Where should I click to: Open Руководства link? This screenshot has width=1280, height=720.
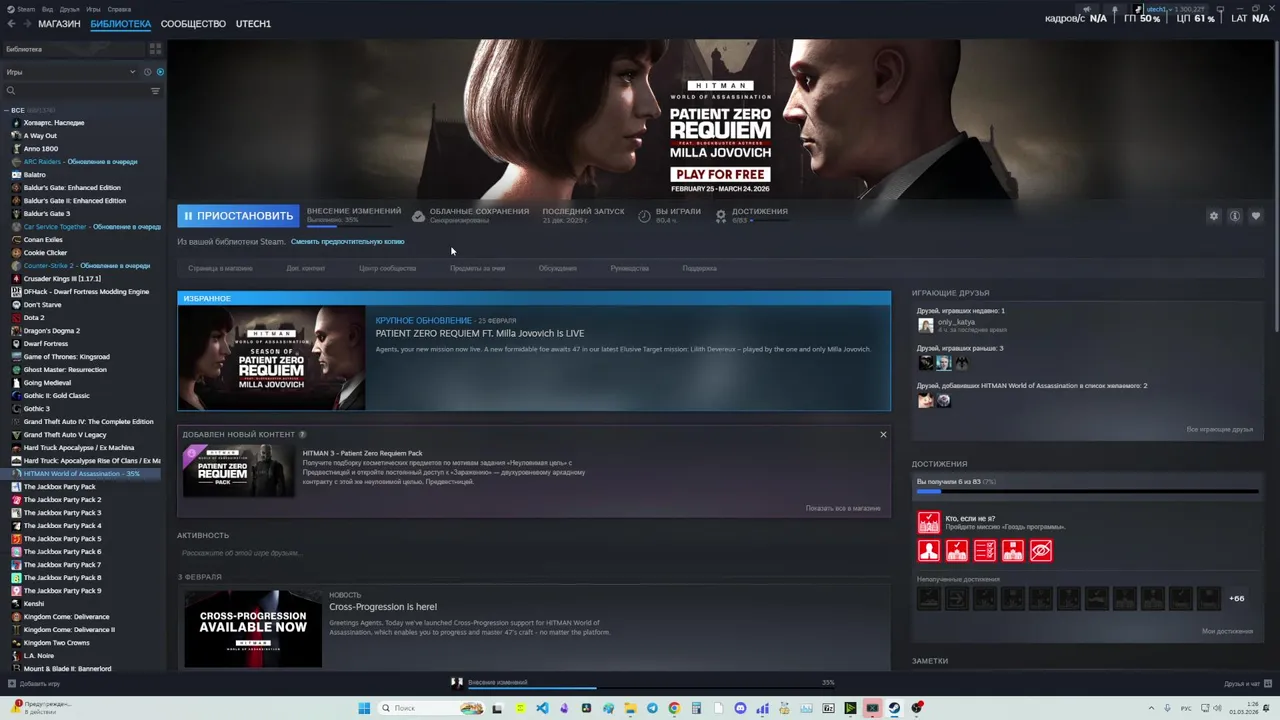pos(629,268)
